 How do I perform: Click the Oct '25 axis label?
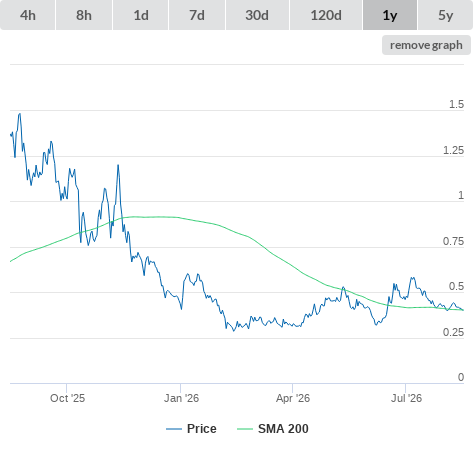[67, 398]
